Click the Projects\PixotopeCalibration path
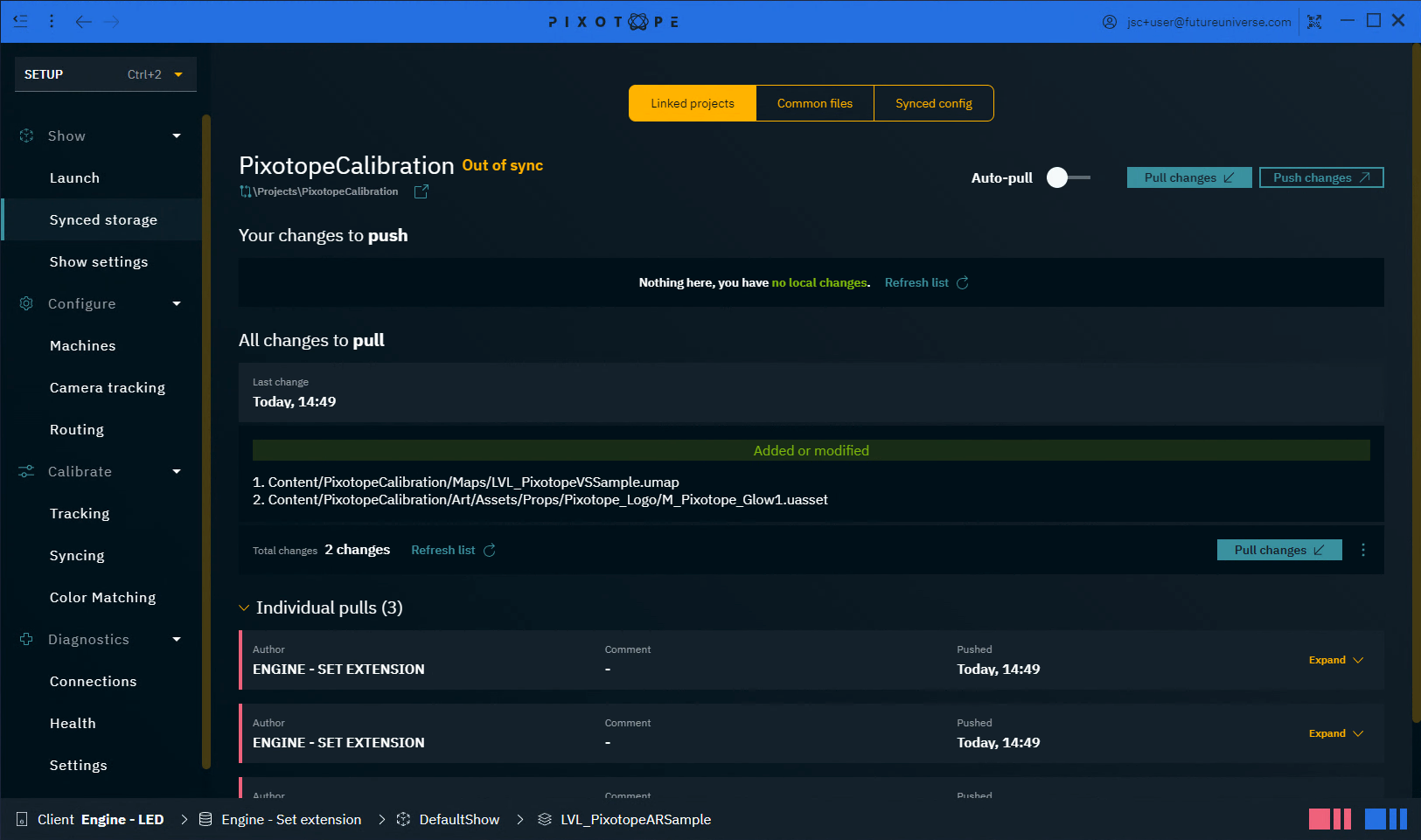The width and height of the screenshot is (1421, 840). [x=326, y=191]
